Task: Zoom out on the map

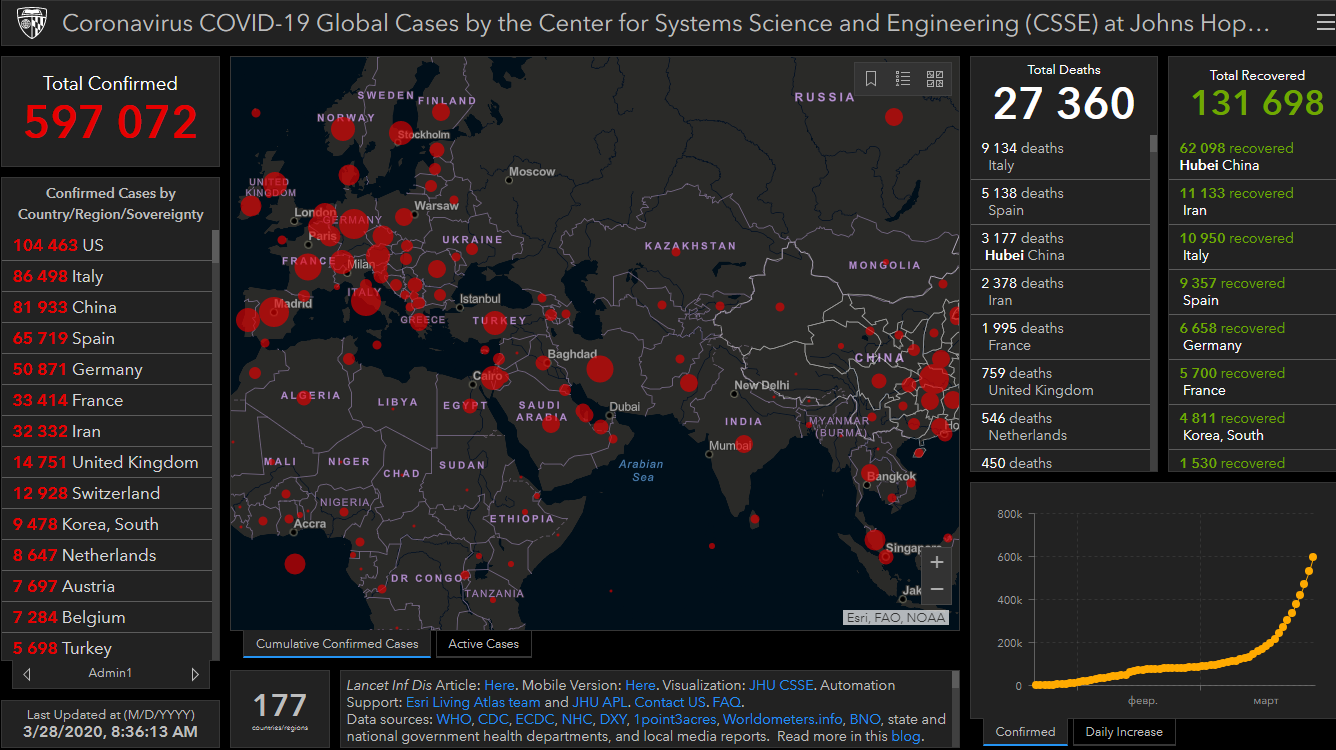Action: (936, 590)
